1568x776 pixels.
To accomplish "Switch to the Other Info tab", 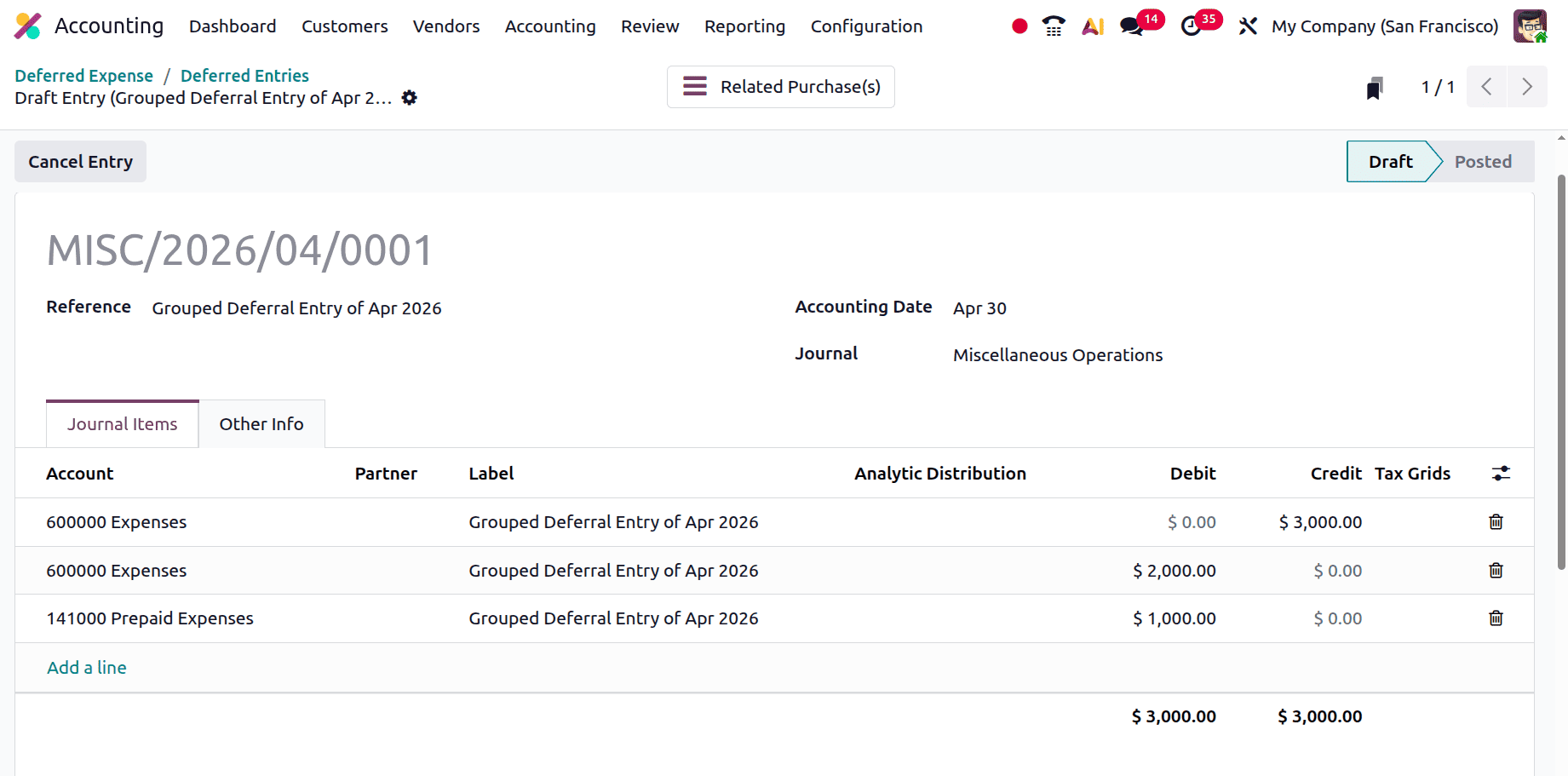I will tap(261, 424).
